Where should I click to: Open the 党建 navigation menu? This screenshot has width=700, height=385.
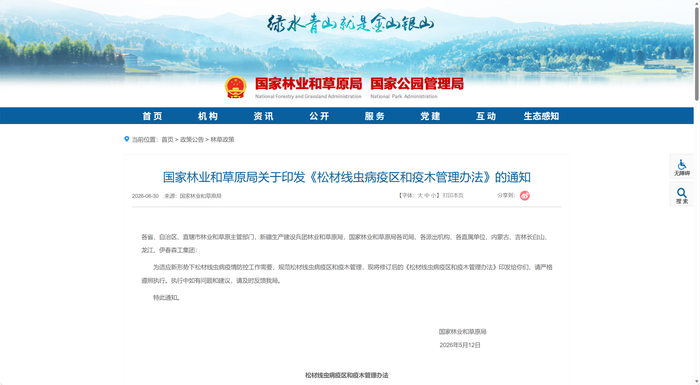click(x=430, y=116)
